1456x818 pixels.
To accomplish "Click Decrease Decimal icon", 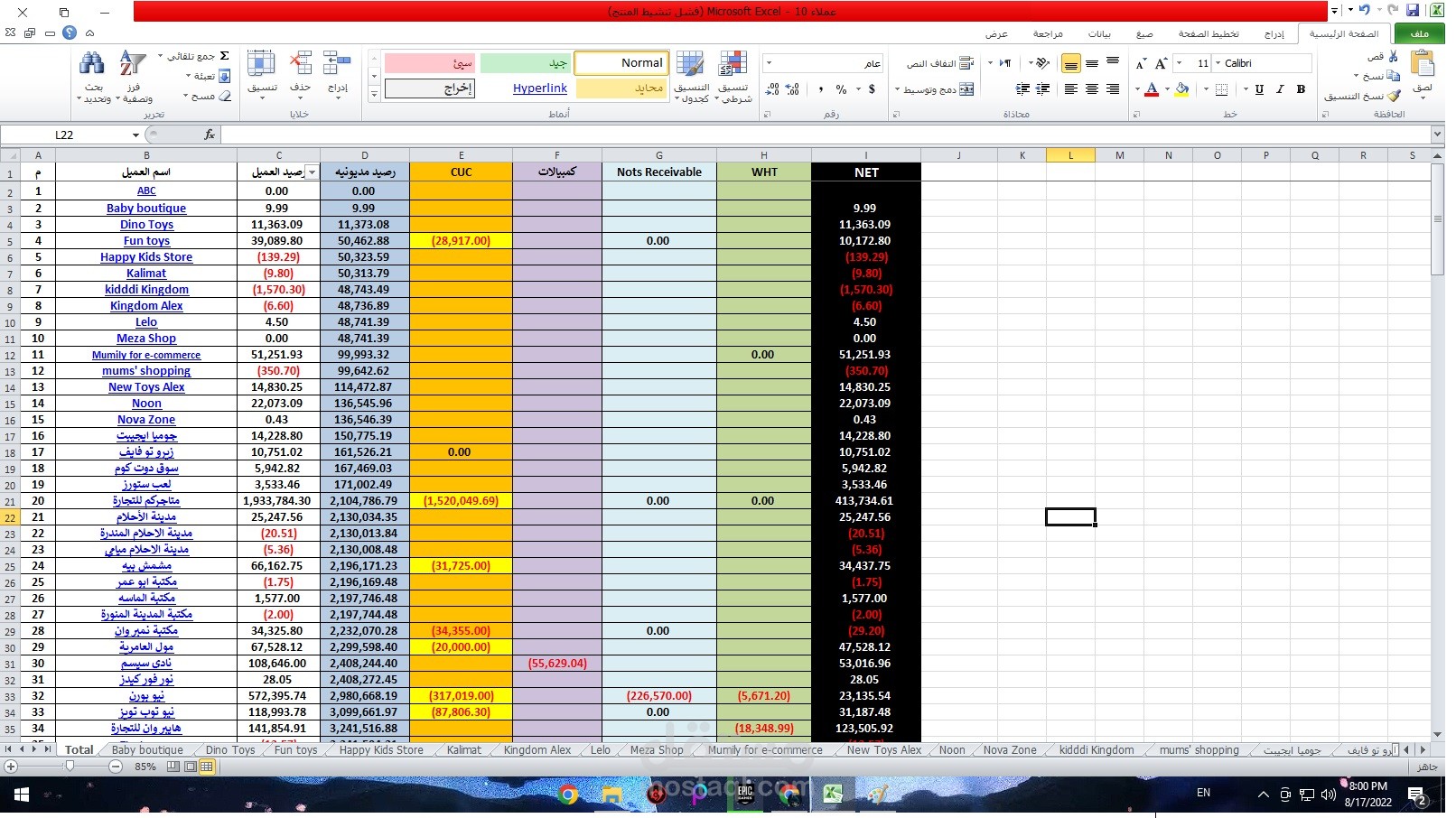I will (772, 89).
